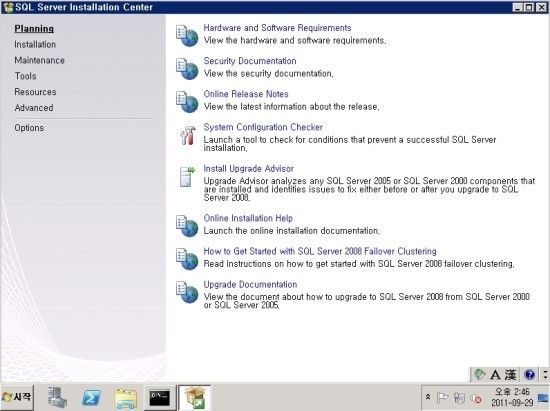The width and height of the screenshot is (550, 411).
Task: Switch to the command prompt taskbar button
Action: 160,398
